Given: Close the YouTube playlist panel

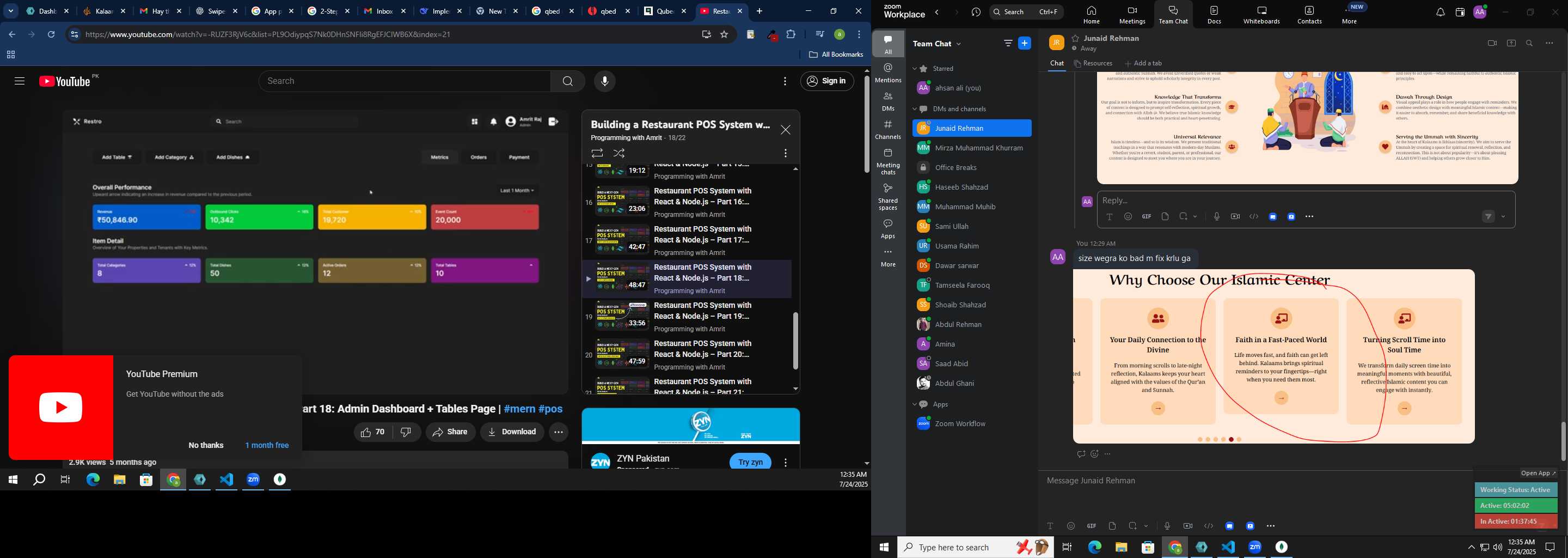Looking at the screenshot, I should 785,130.
